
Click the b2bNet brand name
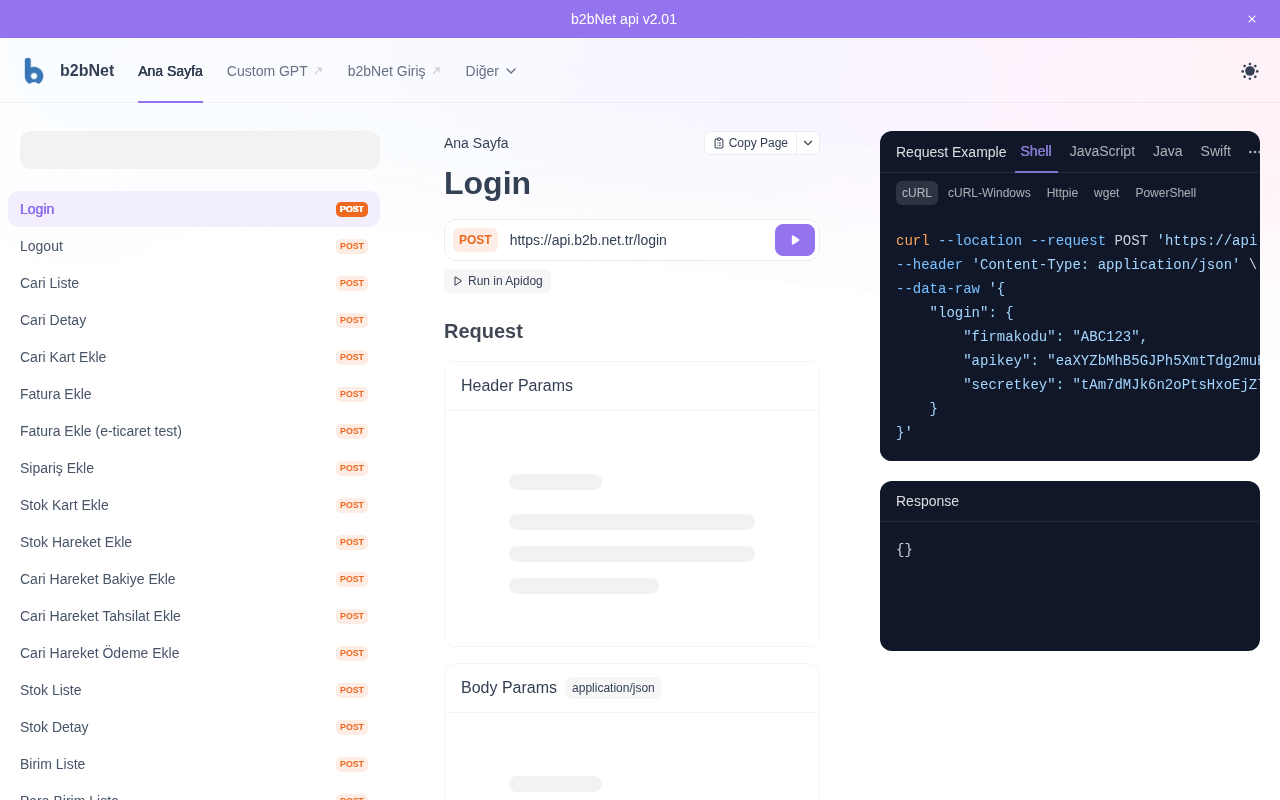(x=87, y=71)
